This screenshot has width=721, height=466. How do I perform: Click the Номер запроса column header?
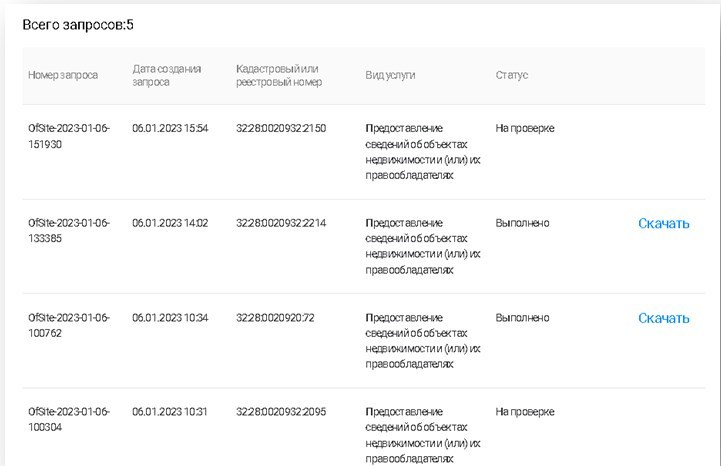(x=63, y=76)
